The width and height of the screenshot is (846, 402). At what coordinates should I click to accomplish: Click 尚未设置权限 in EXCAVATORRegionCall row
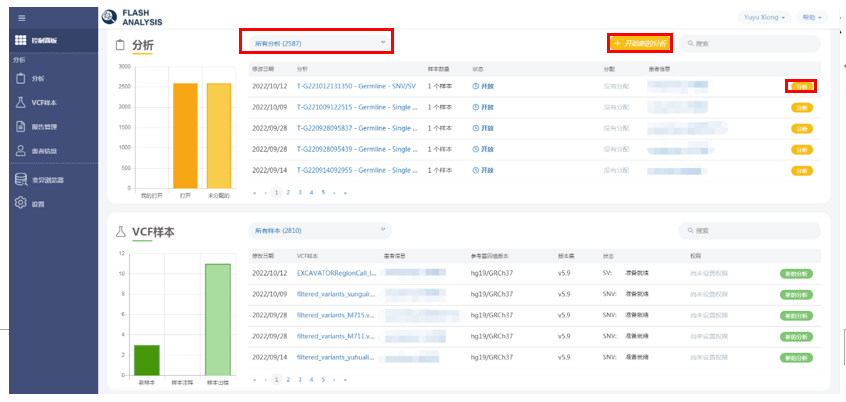point(709,273)
